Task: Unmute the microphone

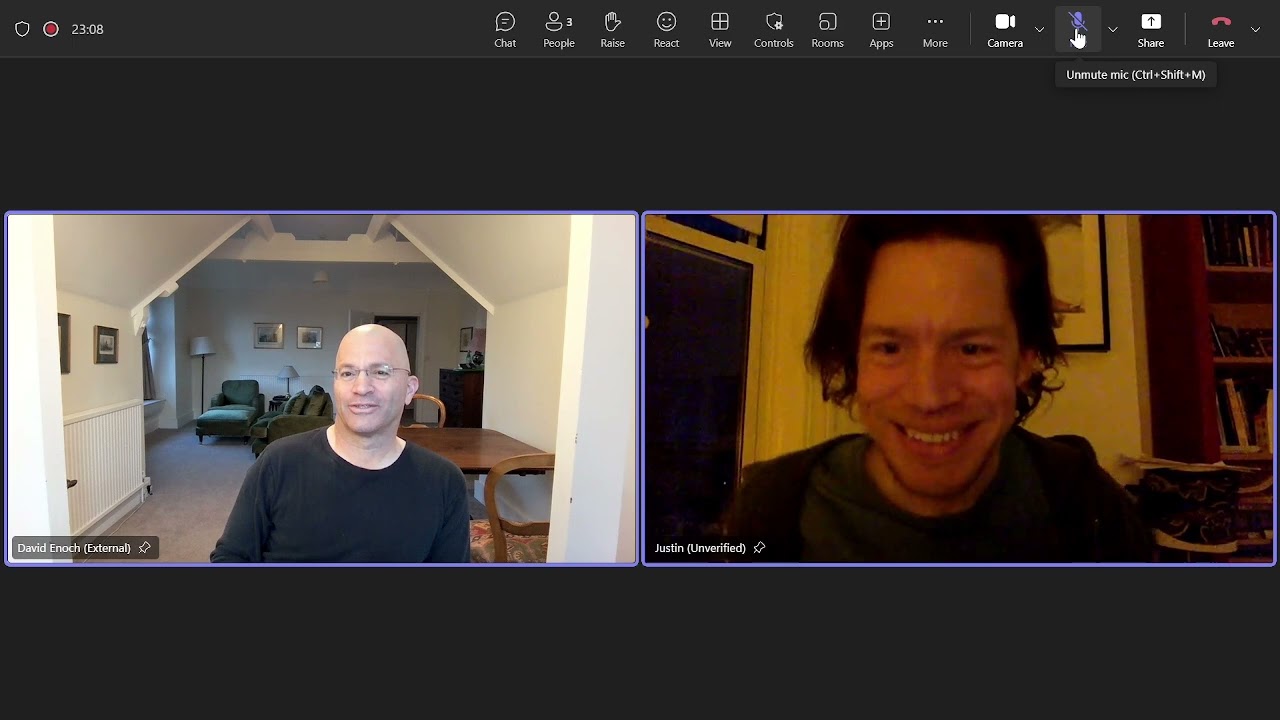Action: (1078, 29)
